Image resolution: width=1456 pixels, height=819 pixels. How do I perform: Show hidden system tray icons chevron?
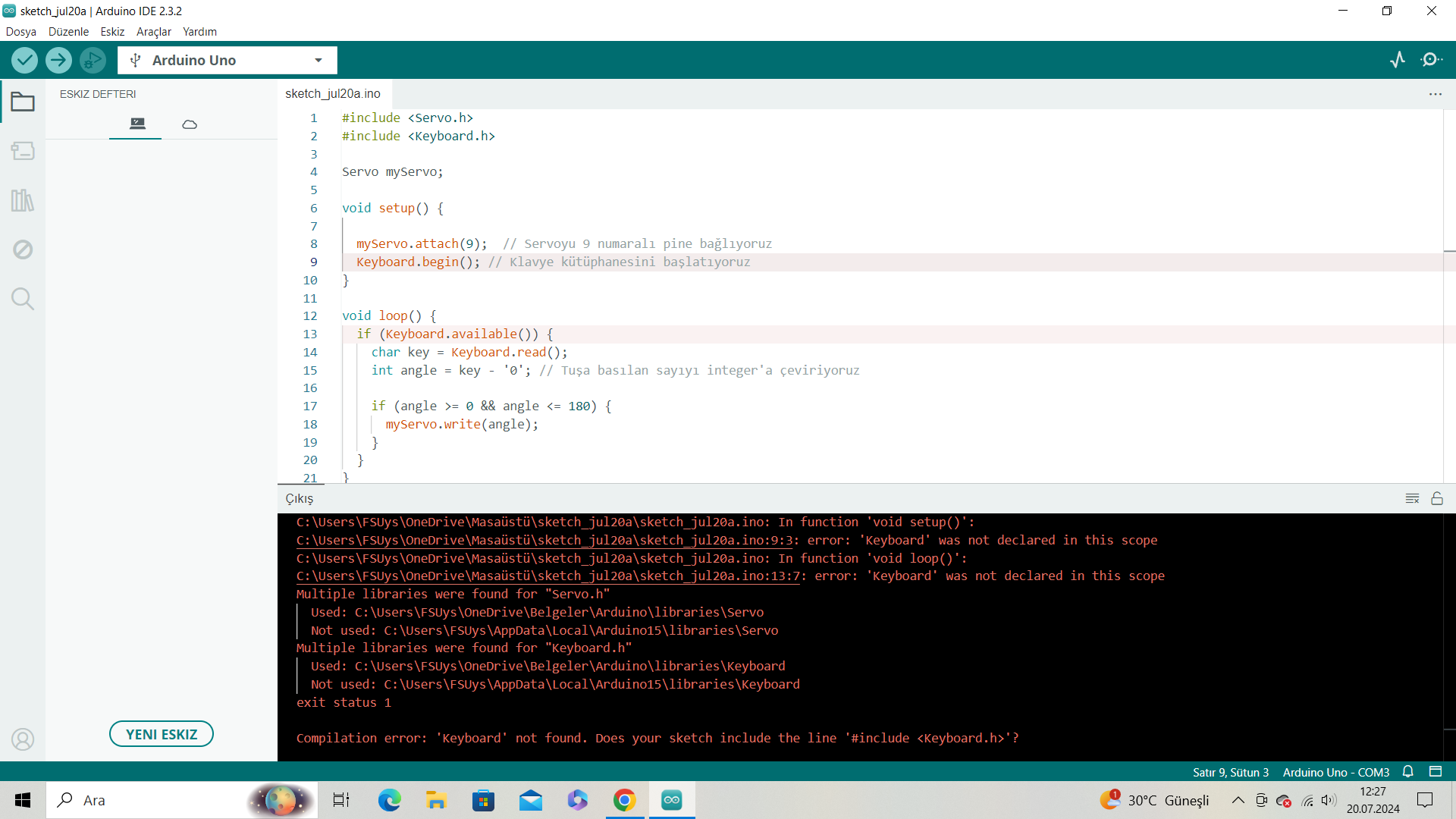(x=1238, y=800)
